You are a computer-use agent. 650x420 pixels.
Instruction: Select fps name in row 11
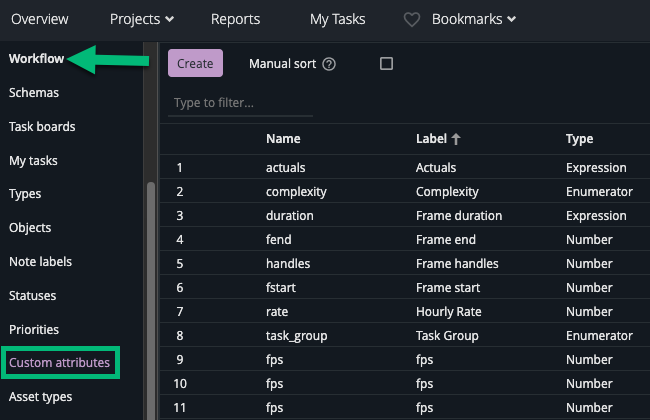tap(274, 408)
